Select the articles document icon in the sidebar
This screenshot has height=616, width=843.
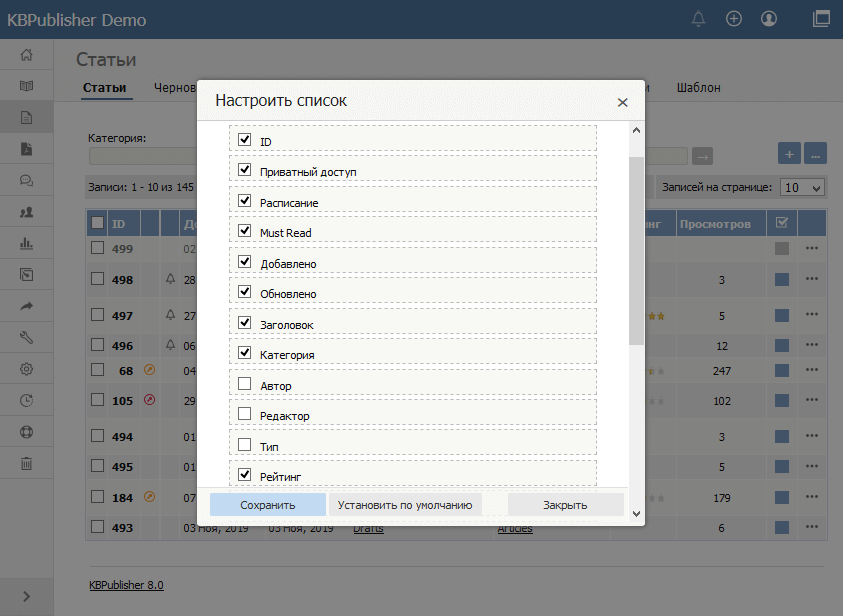tap(26, 117)
